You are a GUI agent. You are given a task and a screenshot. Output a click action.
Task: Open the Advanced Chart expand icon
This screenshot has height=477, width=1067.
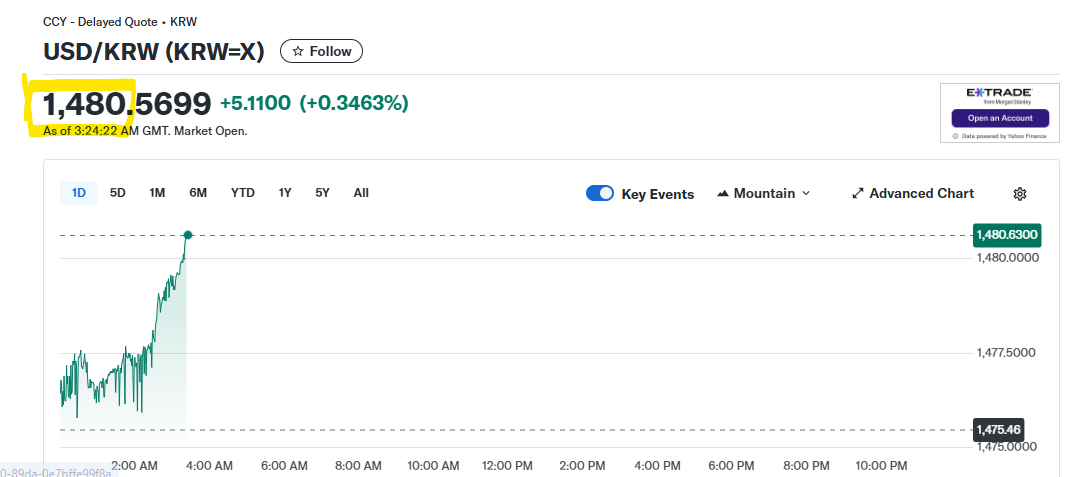point(857,194)
